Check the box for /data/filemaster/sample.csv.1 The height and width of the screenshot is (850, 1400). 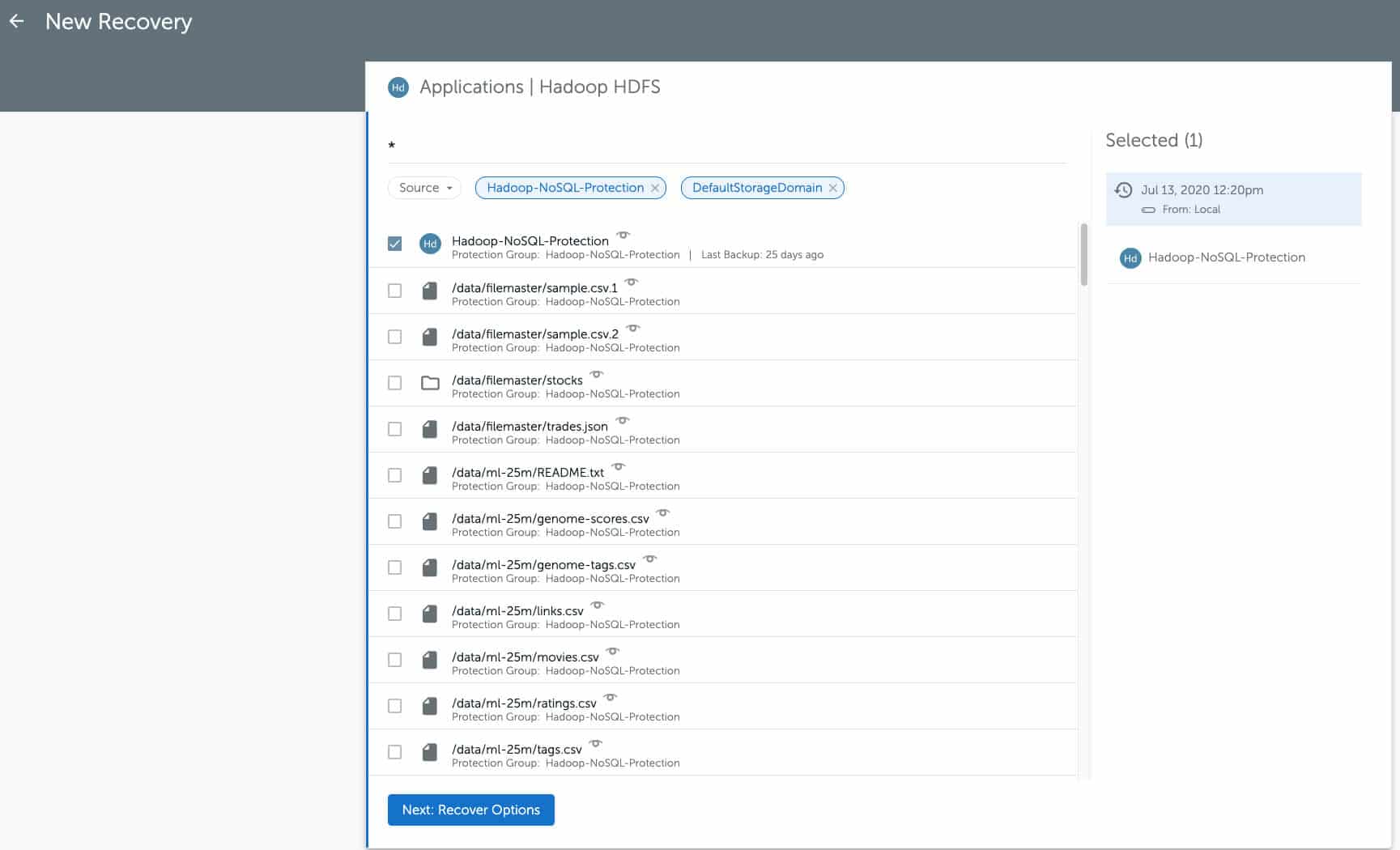tap(394, 291)
